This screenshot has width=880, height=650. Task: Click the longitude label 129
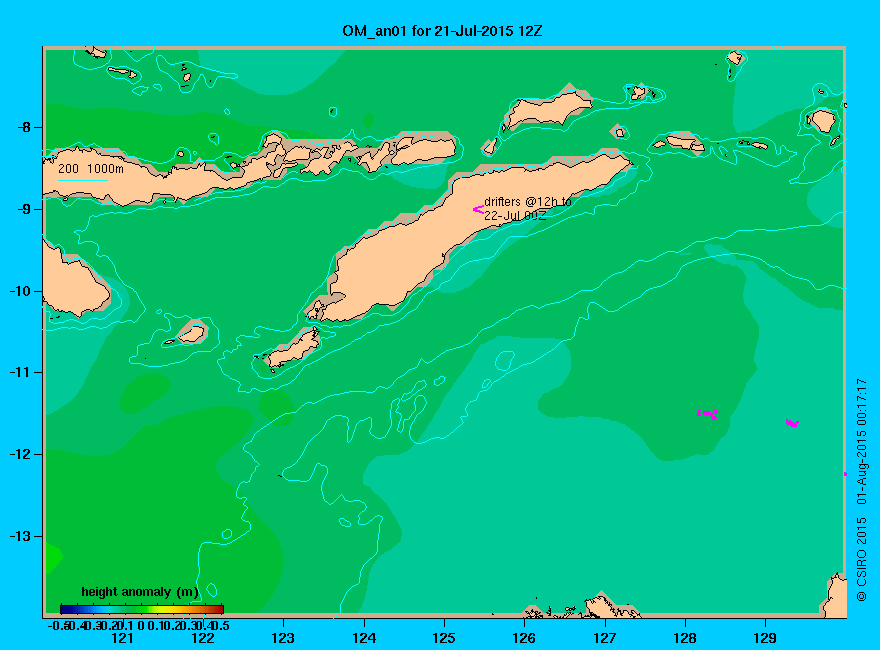click(765, 638)
